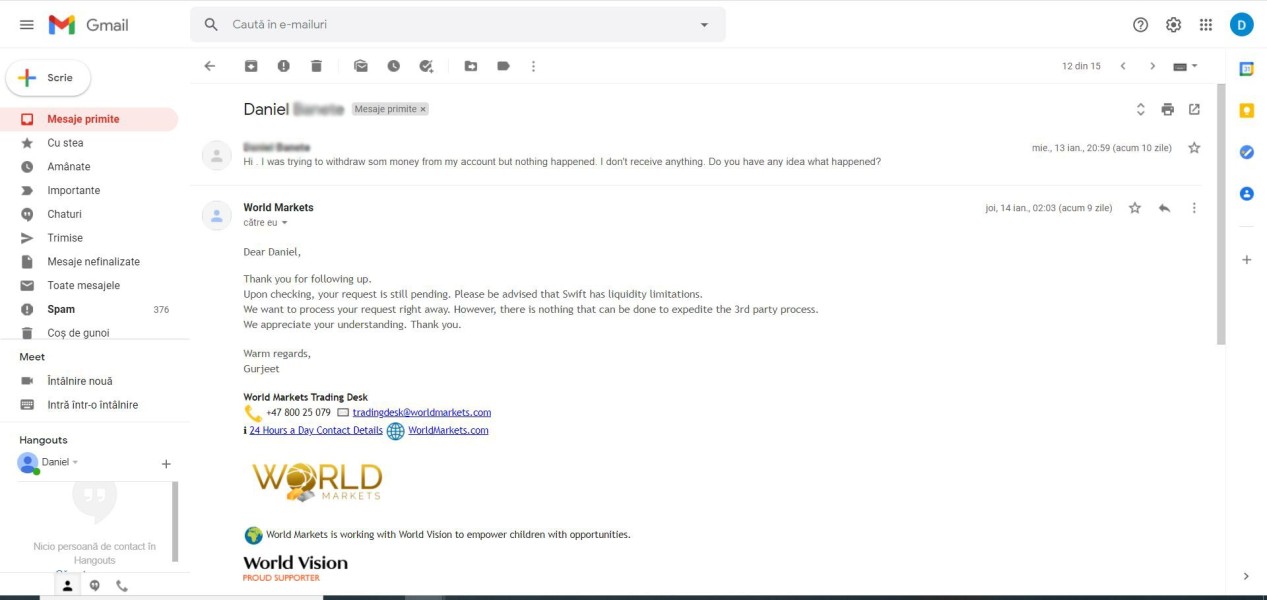Image resolution: width=1267 pixels, height=600 pixels.
Task: Archive this email conversation
Action: 251,66
